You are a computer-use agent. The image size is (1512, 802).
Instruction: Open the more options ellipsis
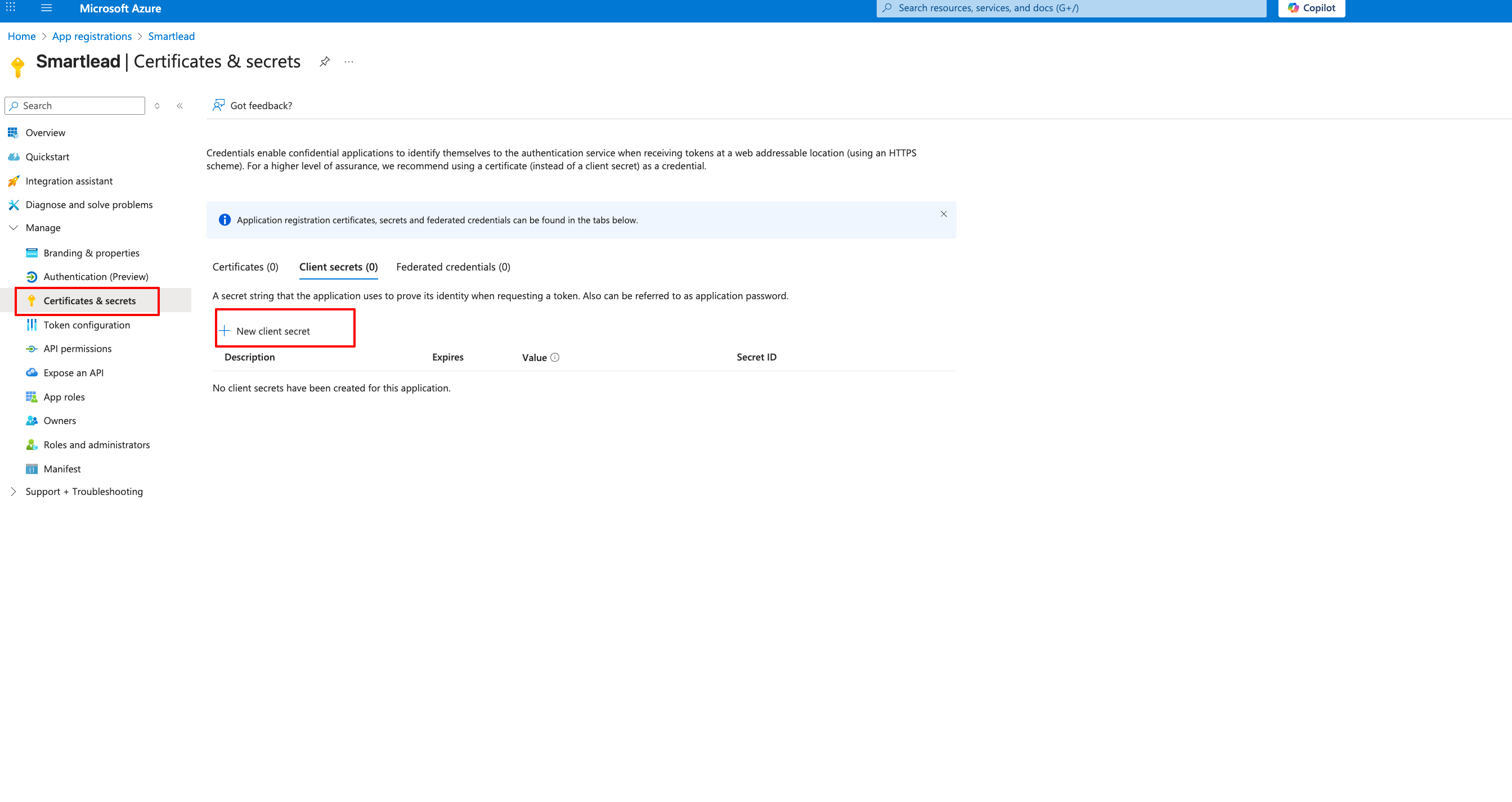[x=349, y=62]
